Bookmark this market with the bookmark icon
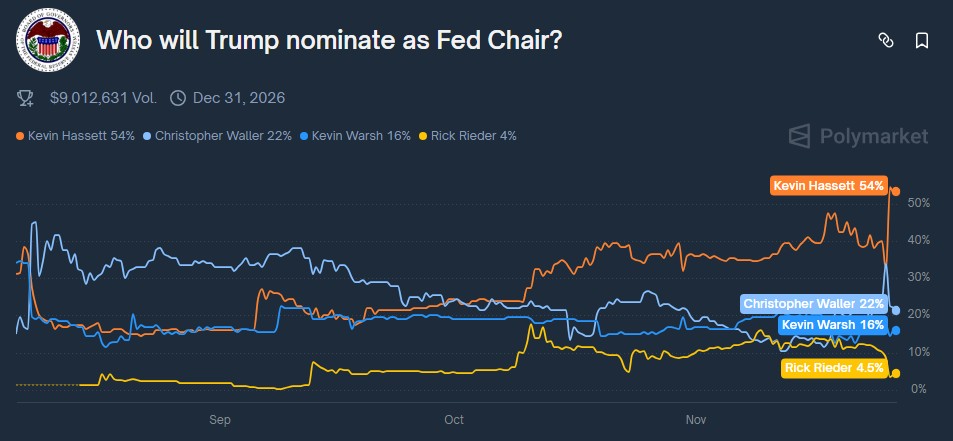Screen dimensions: 953x441 [x=921, y=40]
